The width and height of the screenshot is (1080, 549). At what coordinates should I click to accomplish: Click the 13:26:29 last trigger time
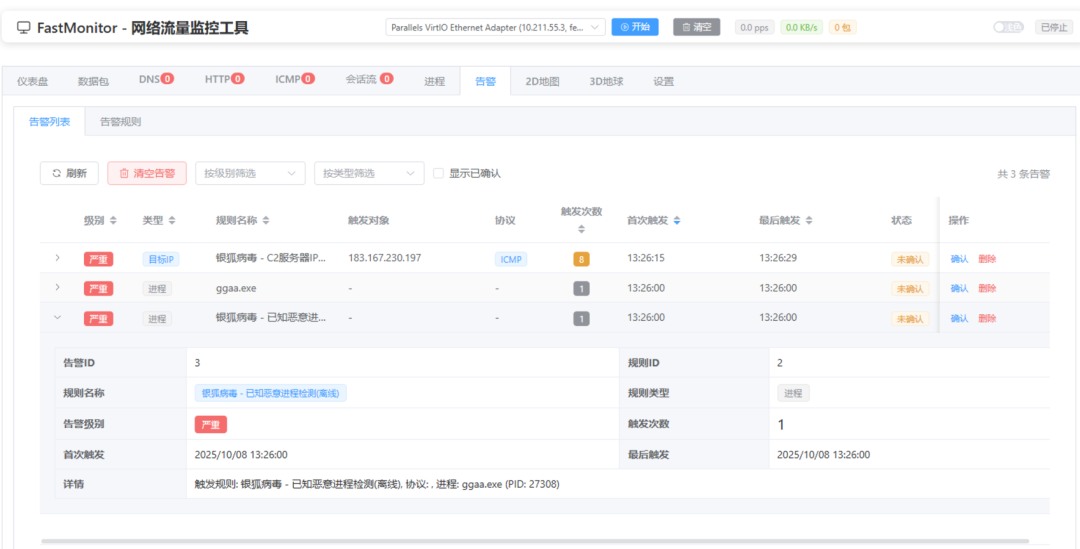(x=778, y=258)
